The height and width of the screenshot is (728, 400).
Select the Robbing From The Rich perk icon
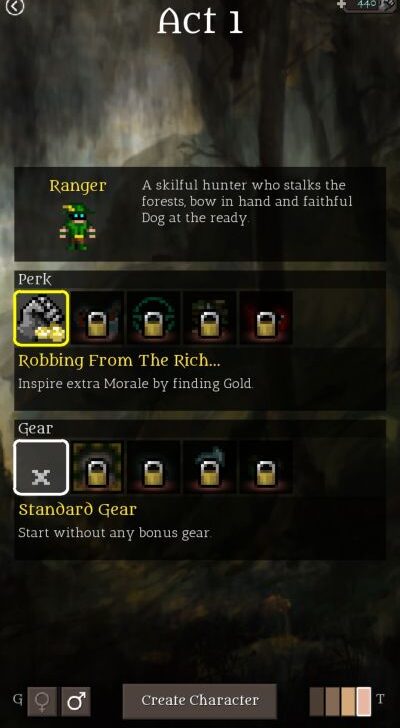click(41, 318)
